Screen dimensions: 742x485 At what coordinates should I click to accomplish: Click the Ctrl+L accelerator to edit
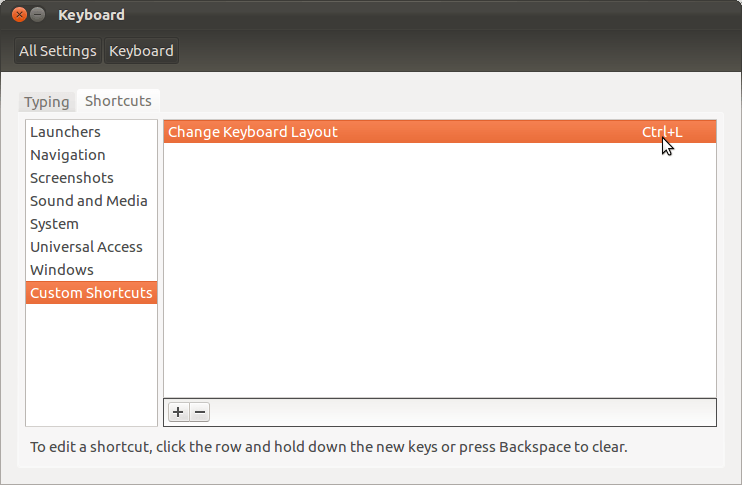click(662, 132)
